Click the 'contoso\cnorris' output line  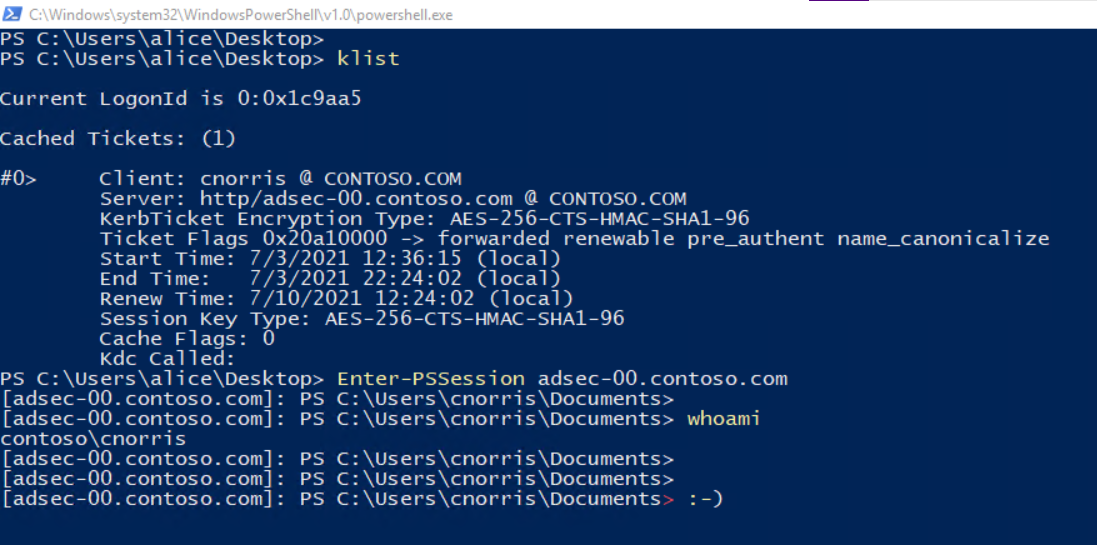[93, 439]
